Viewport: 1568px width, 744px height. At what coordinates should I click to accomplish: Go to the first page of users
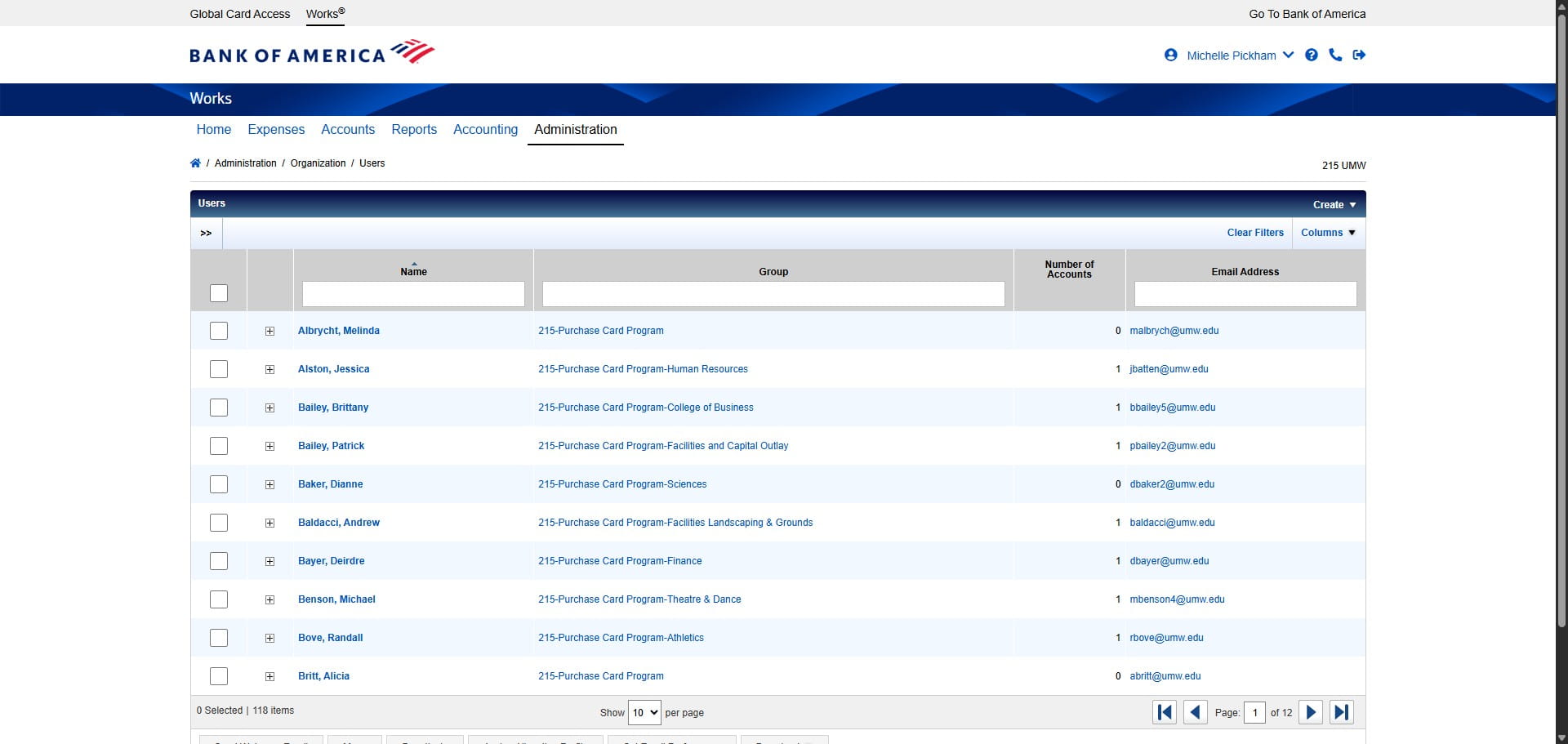pos(1165,712)
